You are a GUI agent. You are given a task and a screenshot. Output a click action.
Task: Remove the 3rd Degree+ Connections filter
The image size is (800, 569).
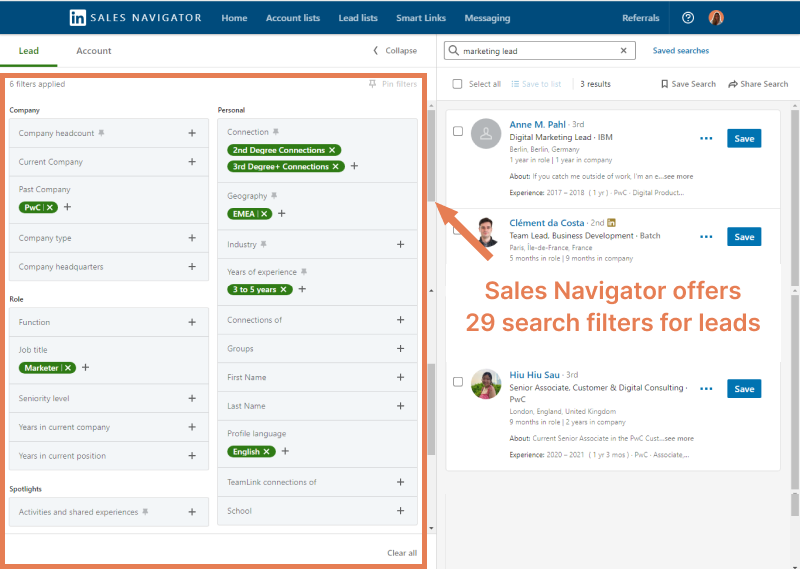(x=336, y=166)
